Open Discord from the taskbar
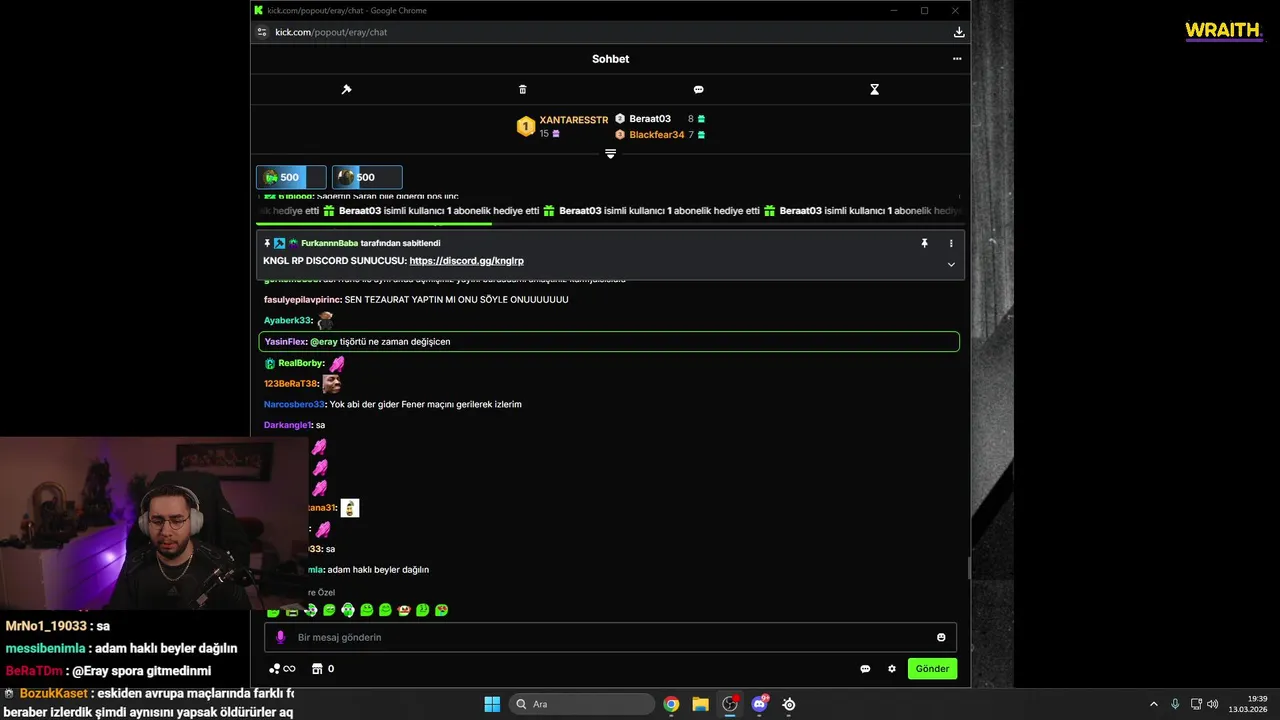The height and width of the screenshot is (720, 1280). coord(759,704)
